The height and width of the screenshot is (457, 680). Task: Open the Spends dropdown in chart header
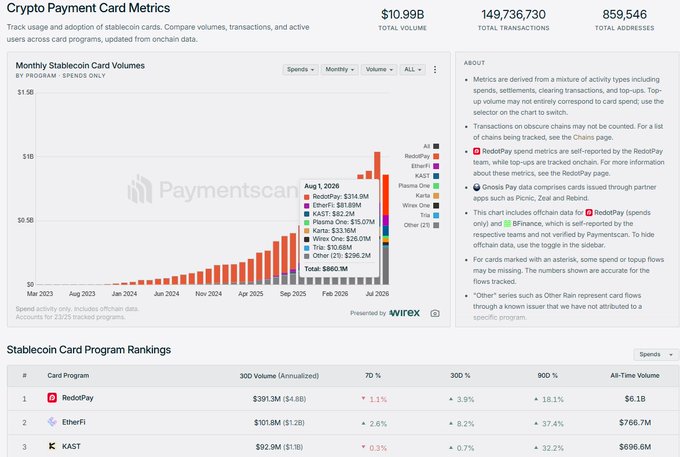tap(300, 69)
